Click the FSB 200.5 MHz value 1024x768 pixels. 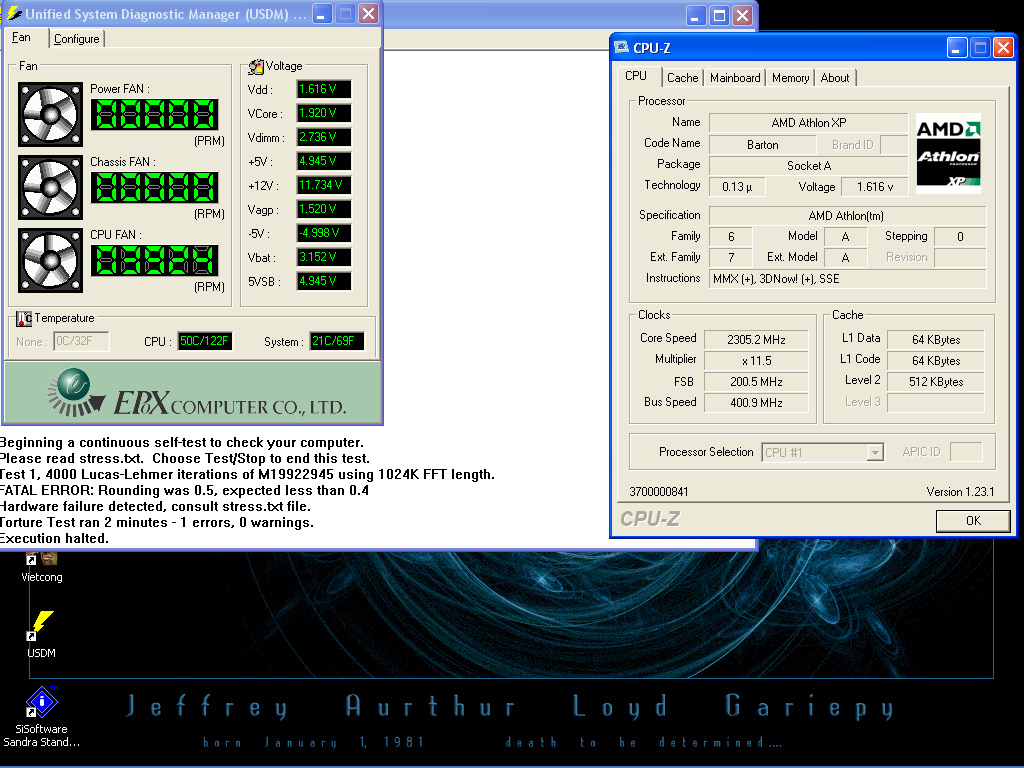(756, 381)
